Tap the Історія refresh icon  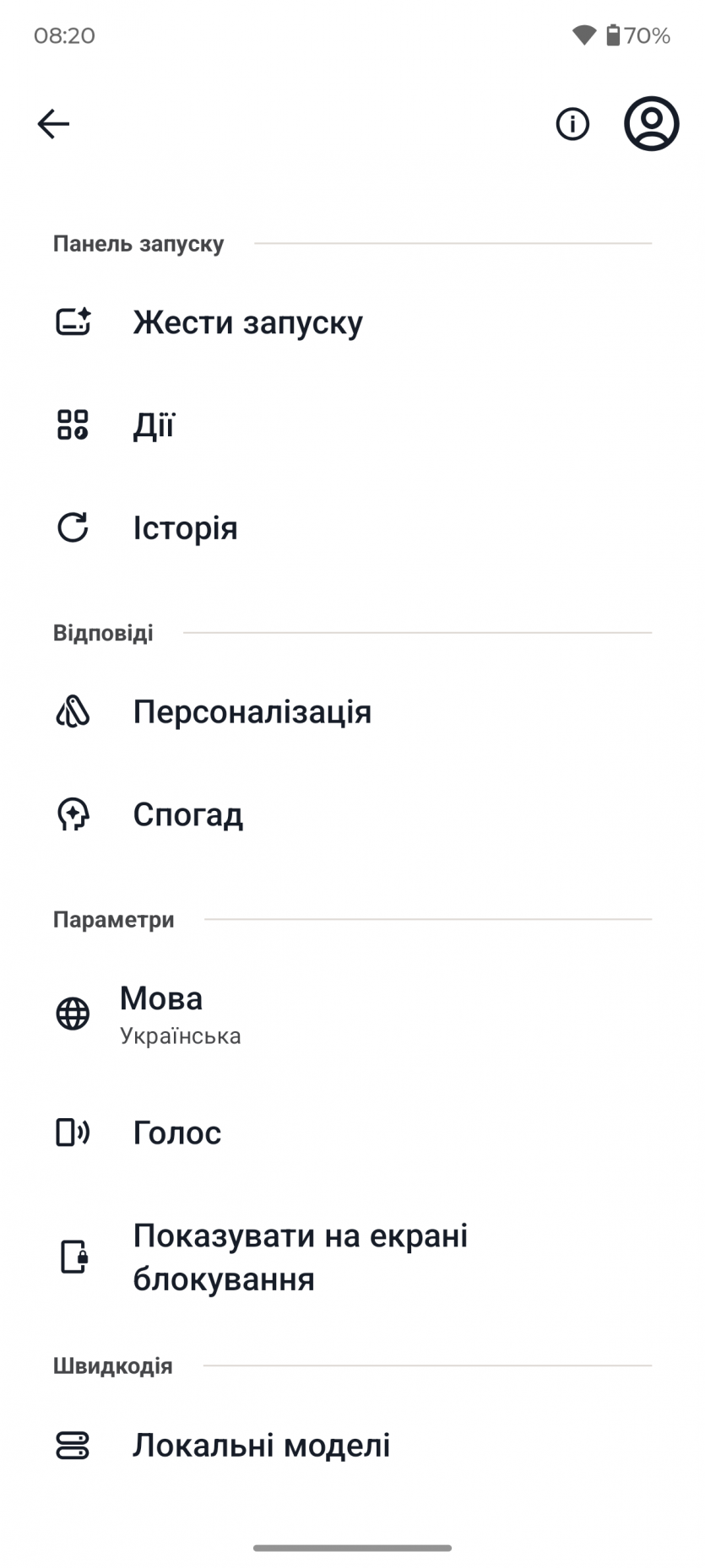tap(73, 528)
